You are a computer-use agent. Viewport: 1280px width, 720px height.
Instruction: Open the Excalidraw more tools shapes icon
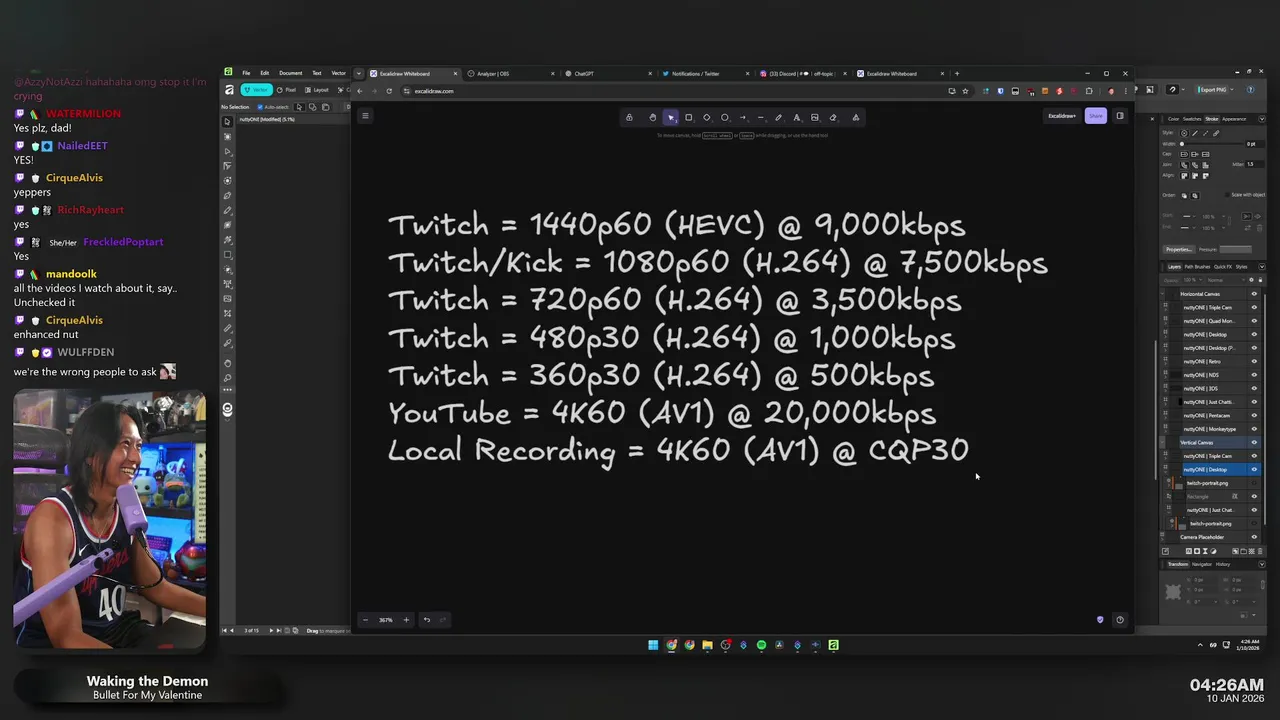point(856,117)
